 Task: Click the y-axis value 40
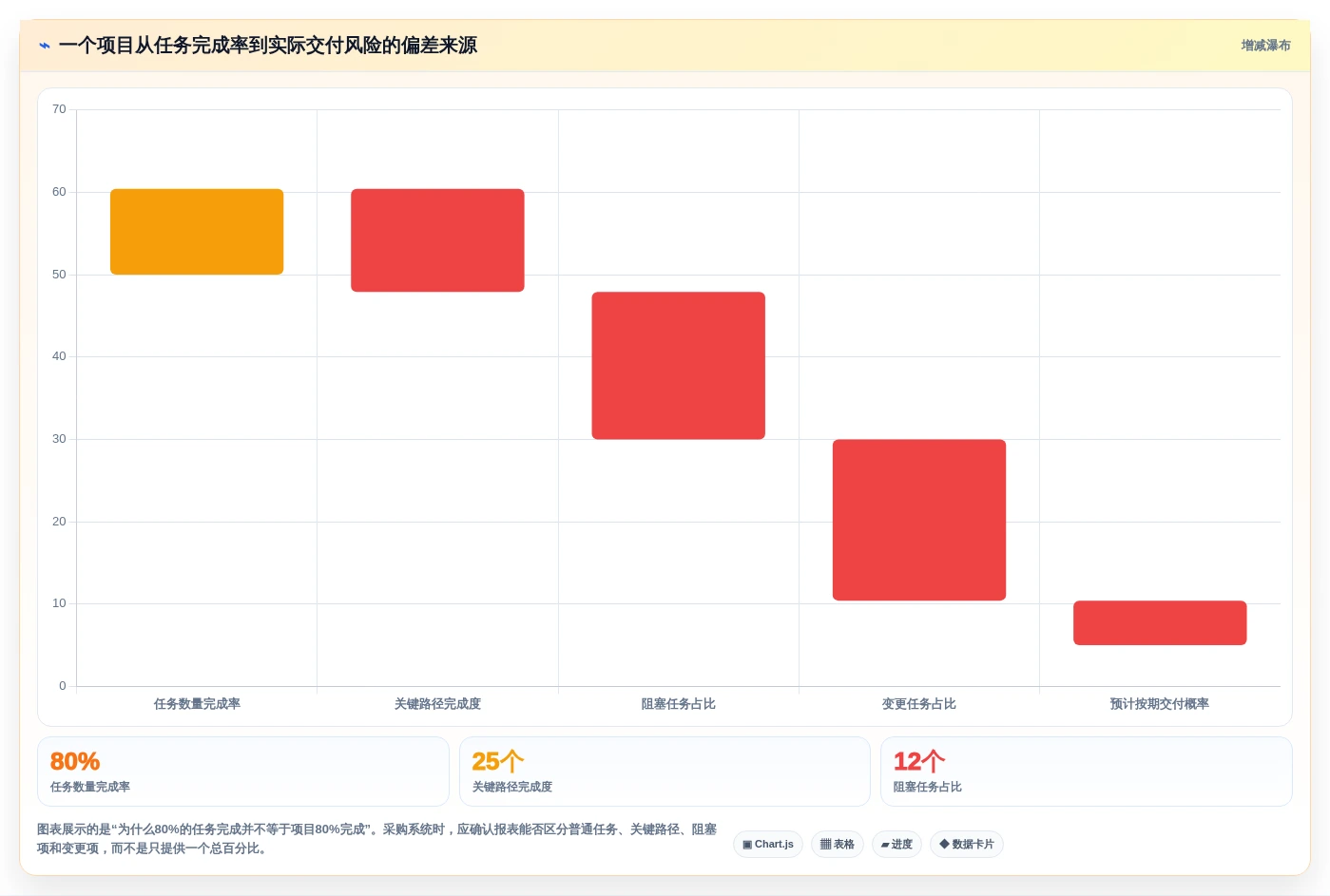coord(59,356)
